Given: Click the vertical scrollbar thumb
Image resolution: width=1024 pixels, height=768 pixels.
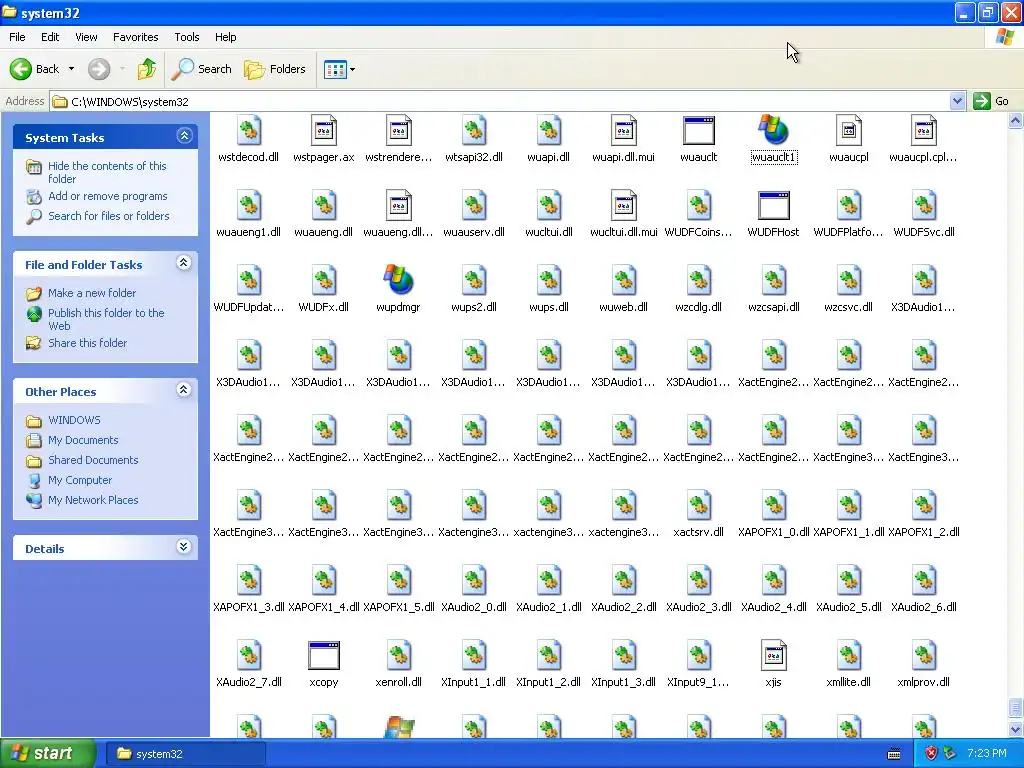Looking at the screenshot, I should click(x=1016, y=707).
